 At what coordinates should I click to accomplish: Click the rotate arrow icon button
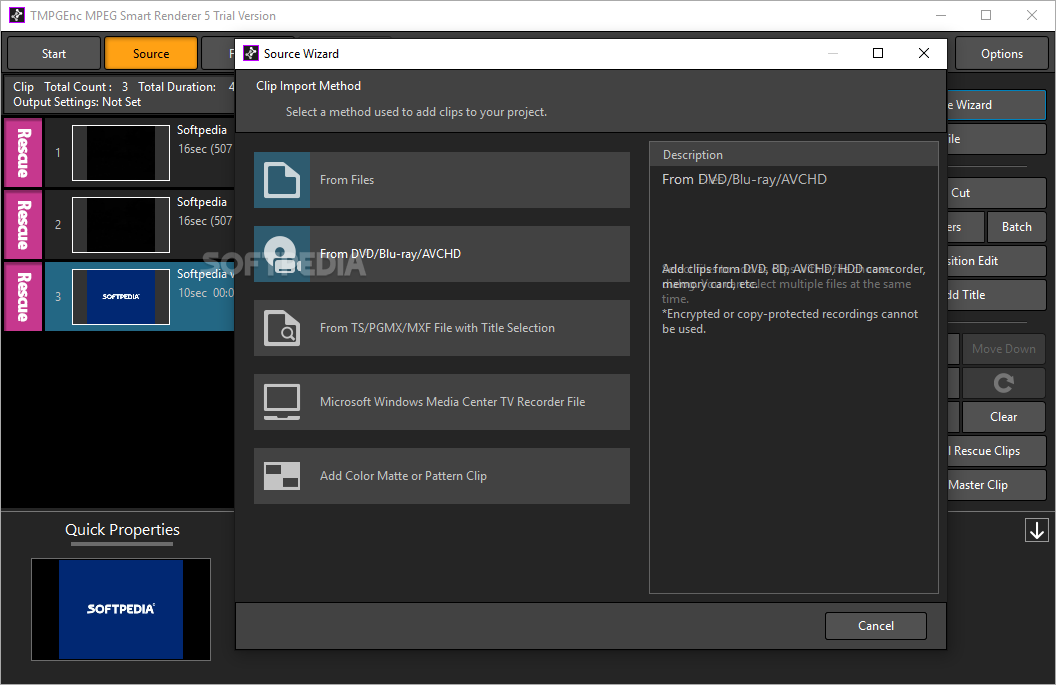(1003, 383)
